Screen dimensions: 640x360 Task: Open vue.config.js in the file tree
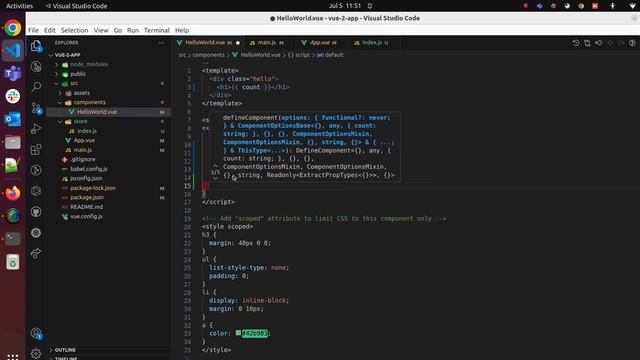coord(108,216)
